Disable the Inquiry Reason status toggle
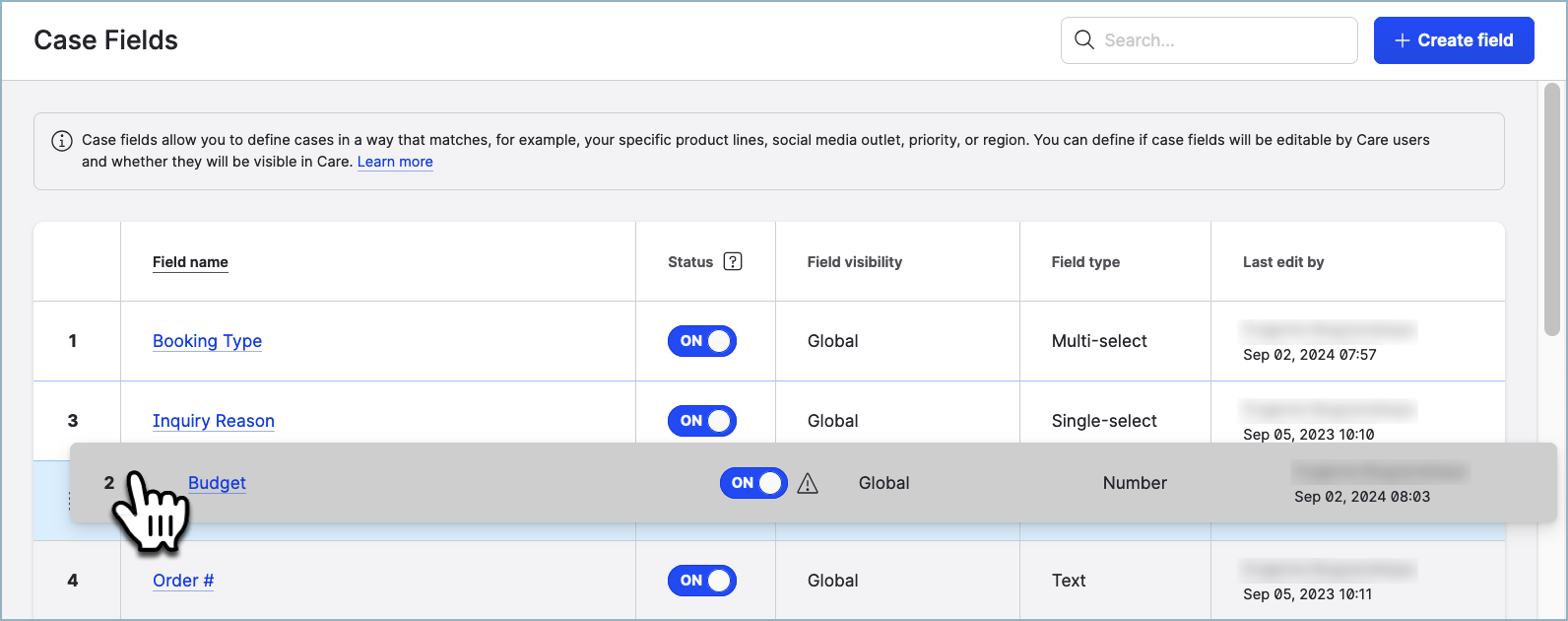This screenshot has height=621, width=1568. pyautogui.click(x=701, y=421)
